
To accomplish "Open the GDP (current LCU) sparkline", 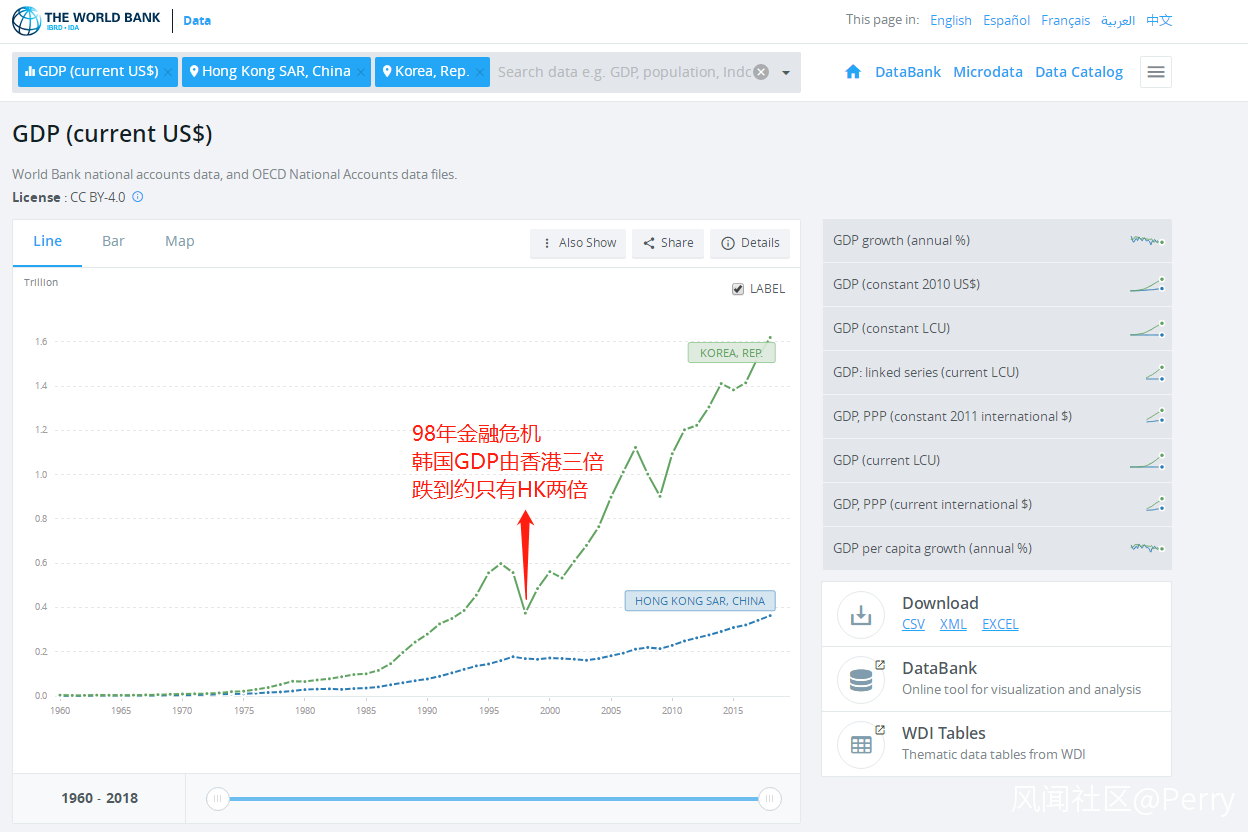I will (1147, 460).
